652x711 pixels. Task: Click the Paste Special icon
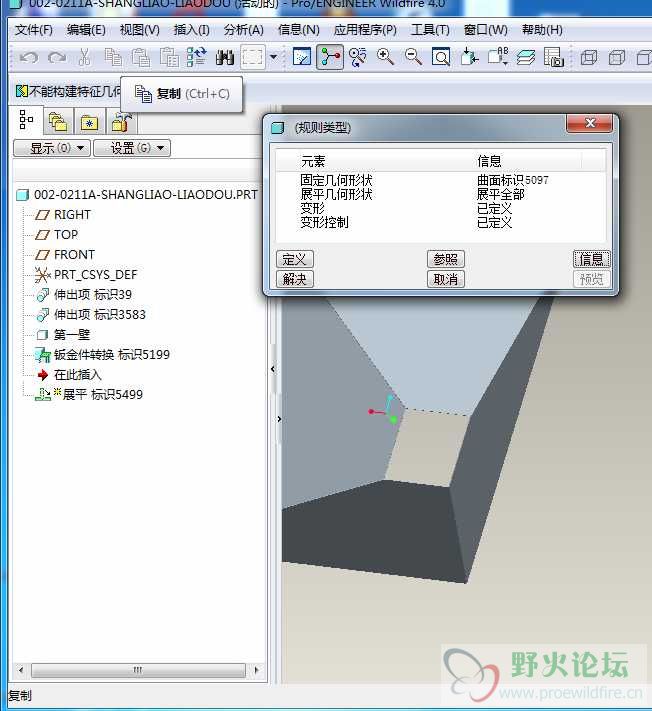(x=169, y=58)
